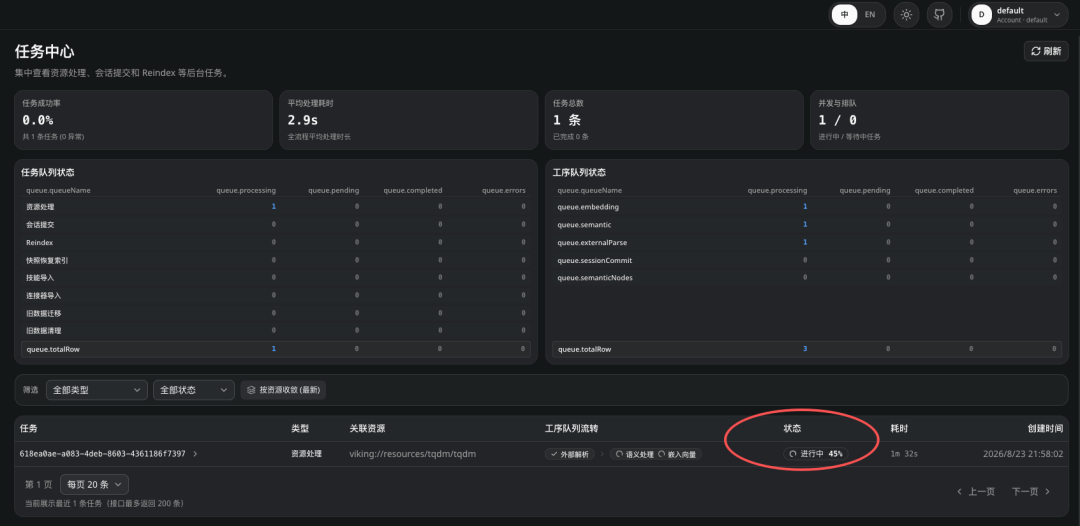Click the spinner icon beside 进行中
1080x526 pixels.
click(x=793, y=454)
